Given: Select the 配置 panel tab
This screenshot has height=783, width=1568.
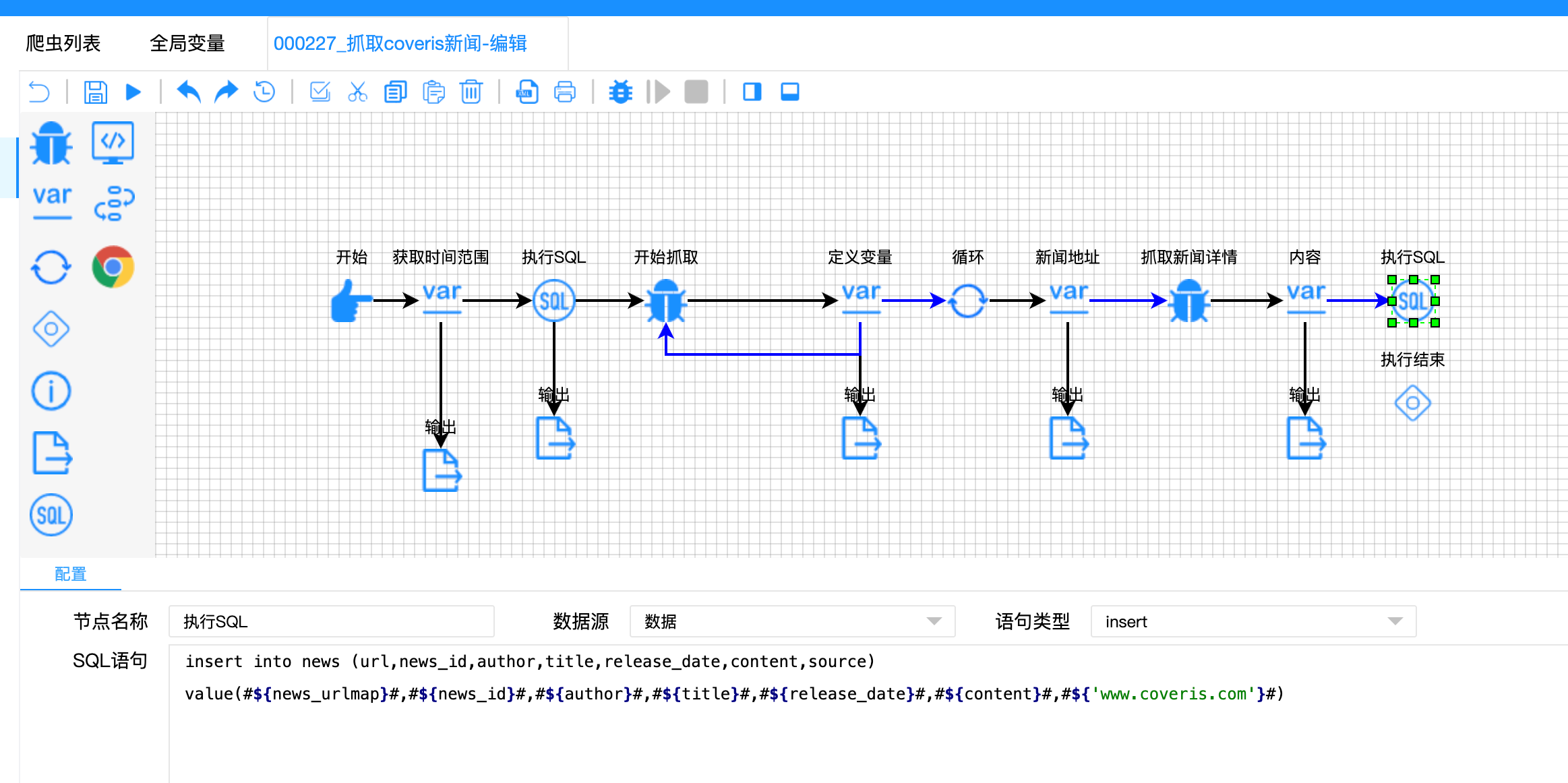Looking at the screenshot, I should [70, 574].
